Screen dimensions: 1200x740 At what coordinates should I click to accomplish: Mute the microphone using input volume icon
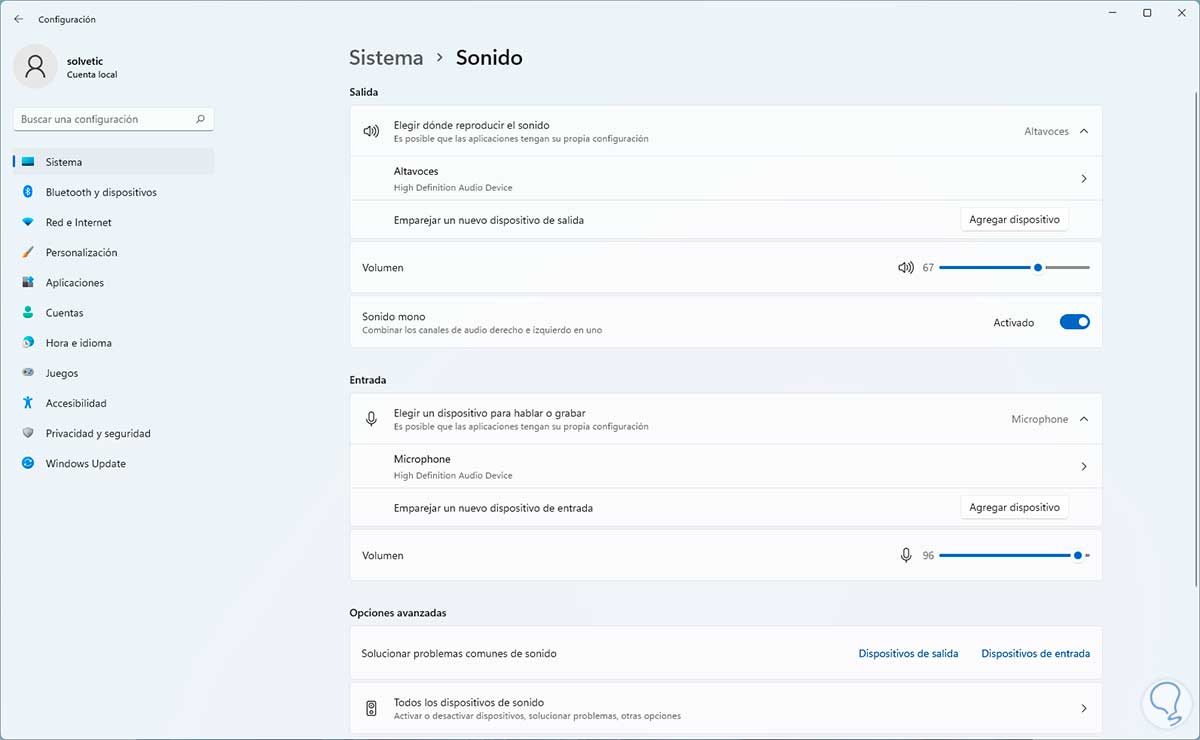click(x=906, y=555)
